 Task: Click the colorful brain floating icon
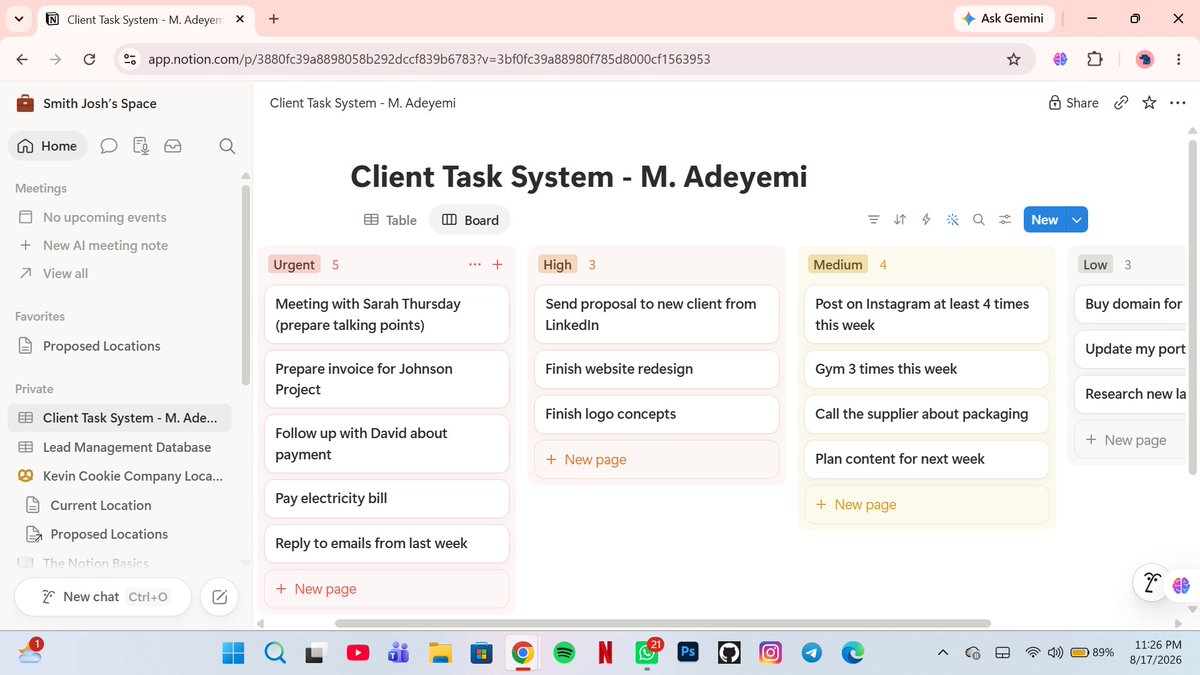click(1181, 585)
